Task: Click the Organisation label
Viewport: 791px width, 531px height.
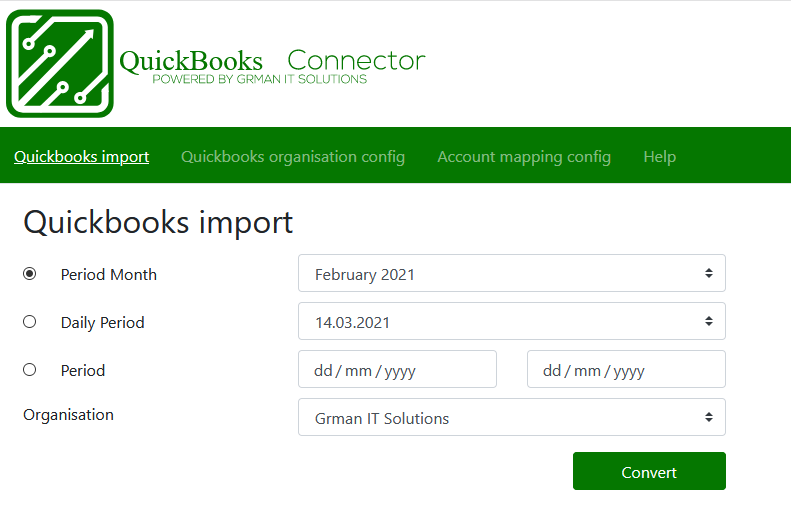Action: tap(69, 415)
